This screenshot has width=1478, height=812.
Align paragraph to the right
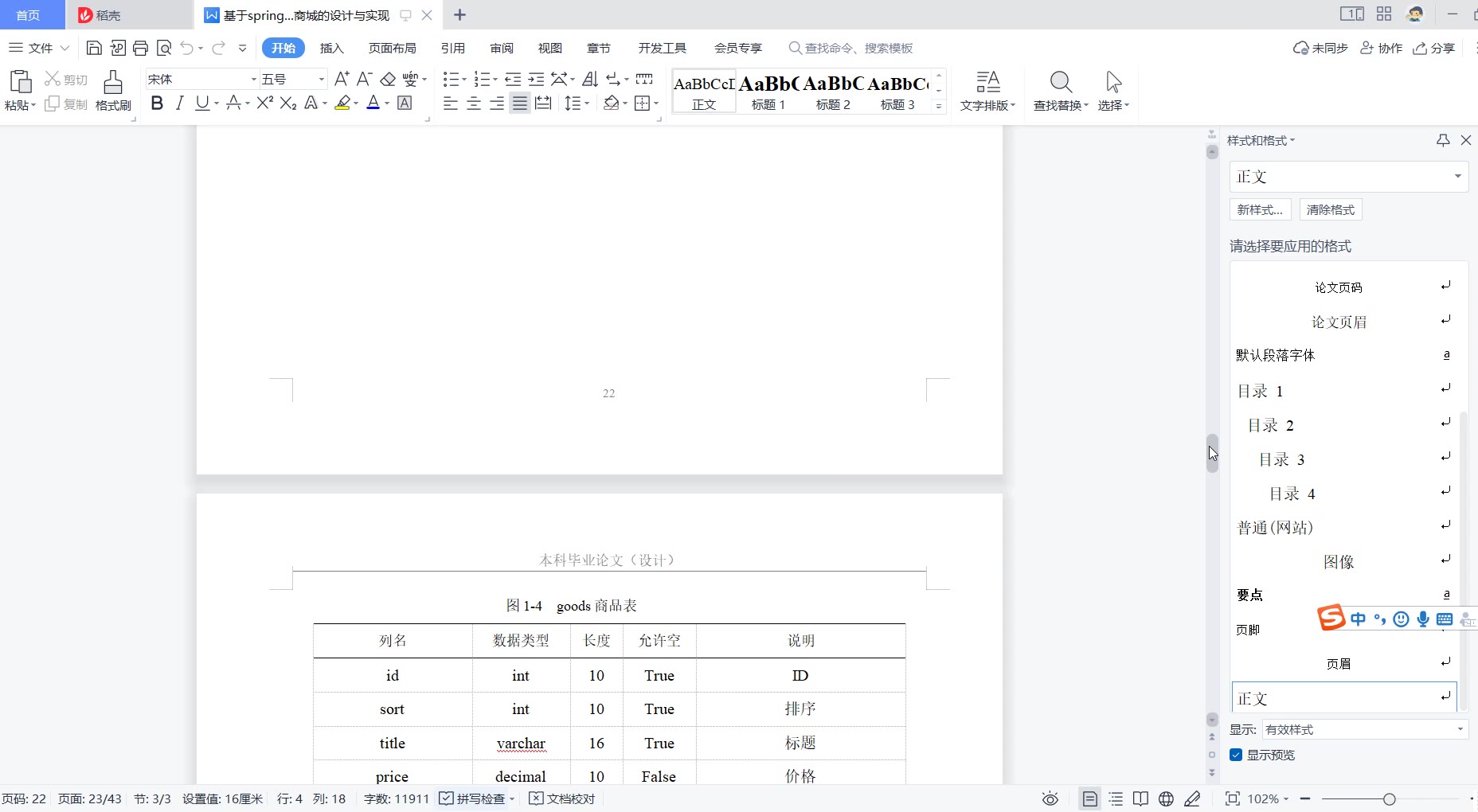pos(497,103)
